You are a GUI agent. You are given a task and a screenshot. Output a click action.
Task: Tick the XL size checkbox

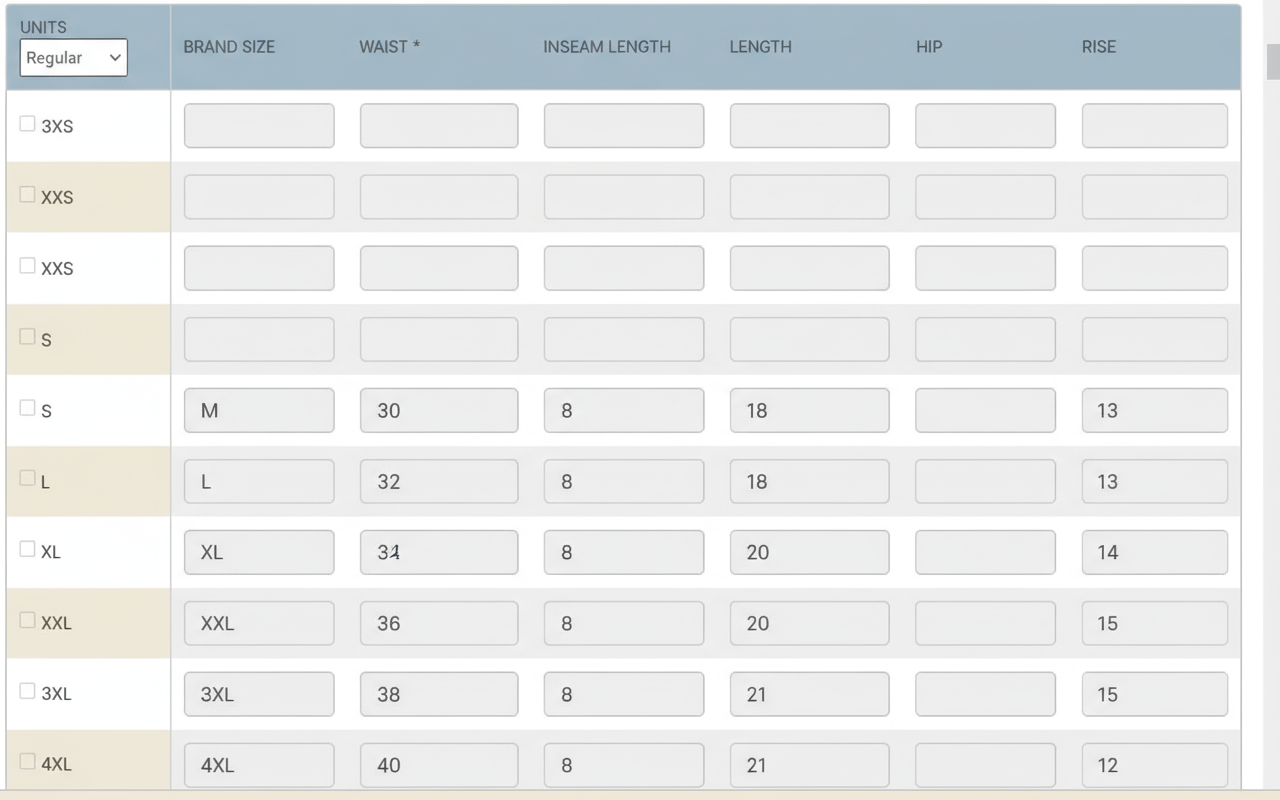point(28,549)
